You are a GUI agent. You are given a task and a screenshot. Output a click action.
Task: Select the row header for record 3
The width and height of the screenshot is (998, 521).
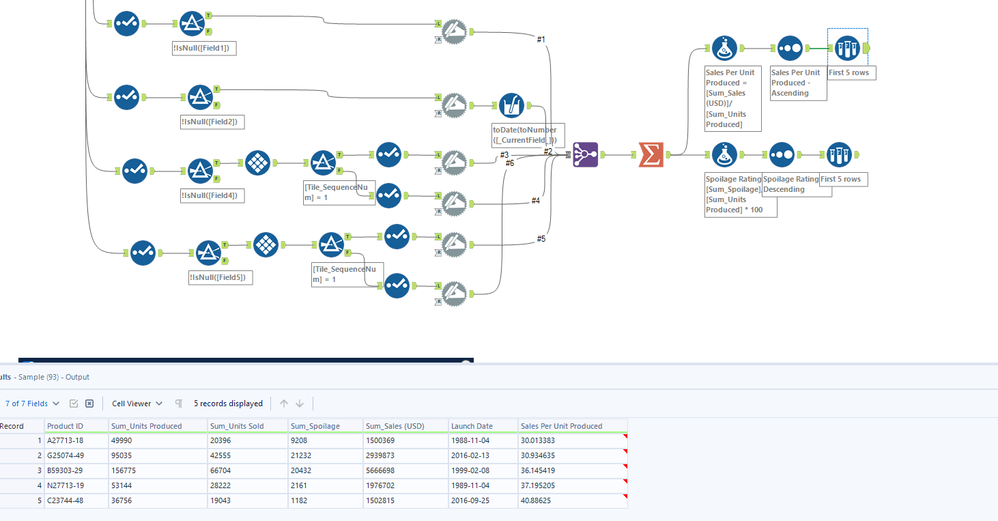22,471
